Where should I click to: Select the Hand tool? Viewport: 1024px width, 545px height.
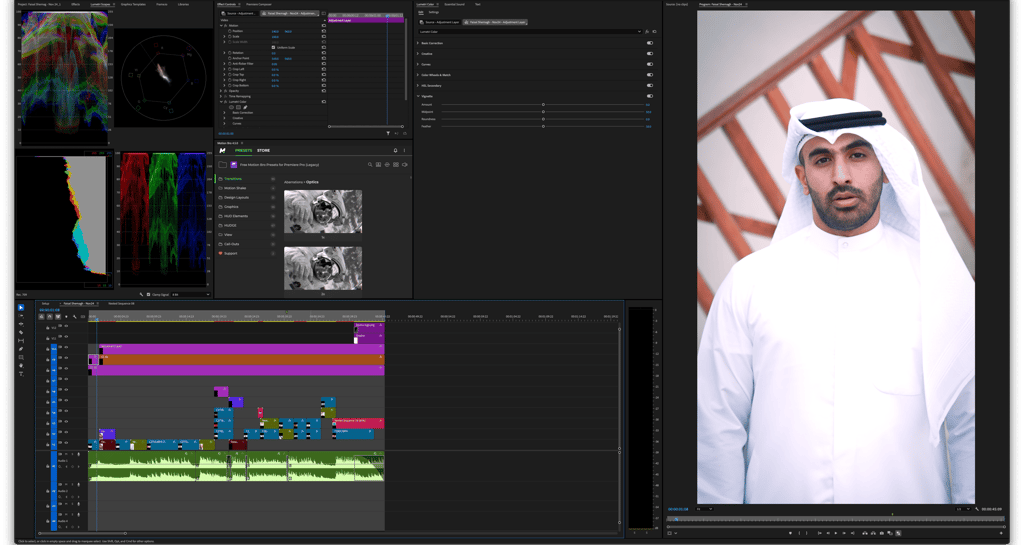point(21,366)
